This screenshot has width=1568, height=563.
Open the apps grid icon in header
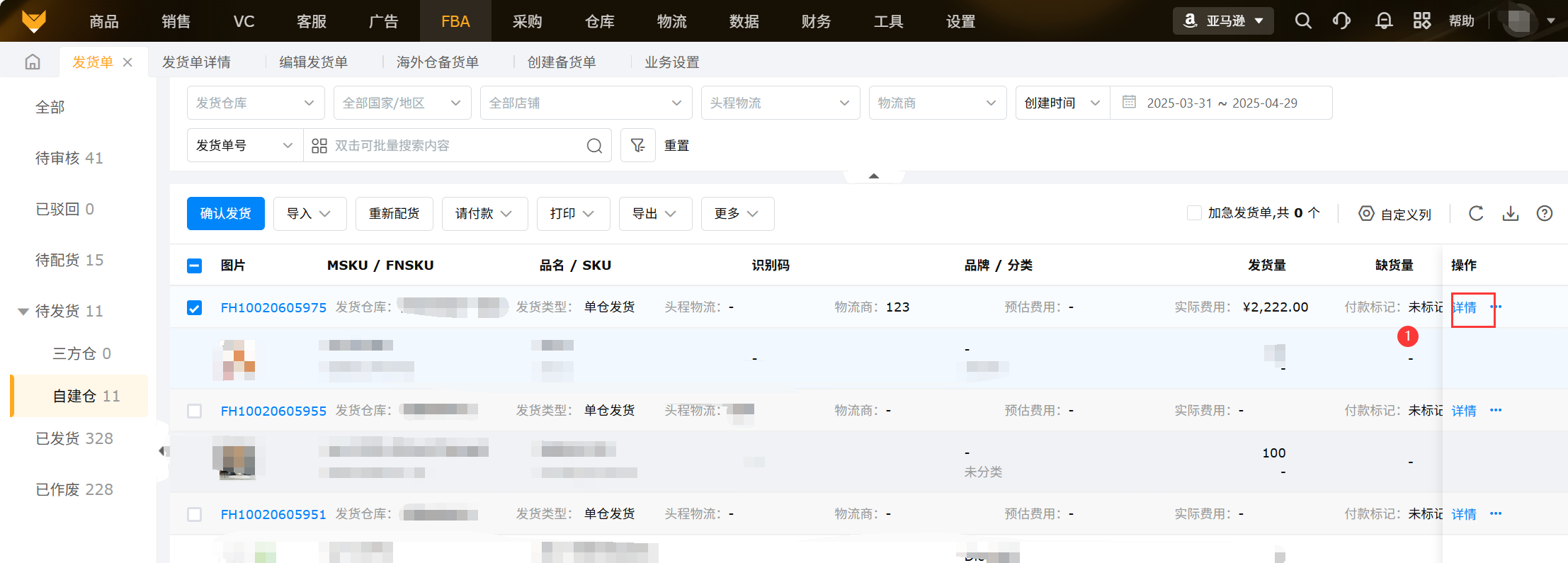point(1422,21)
